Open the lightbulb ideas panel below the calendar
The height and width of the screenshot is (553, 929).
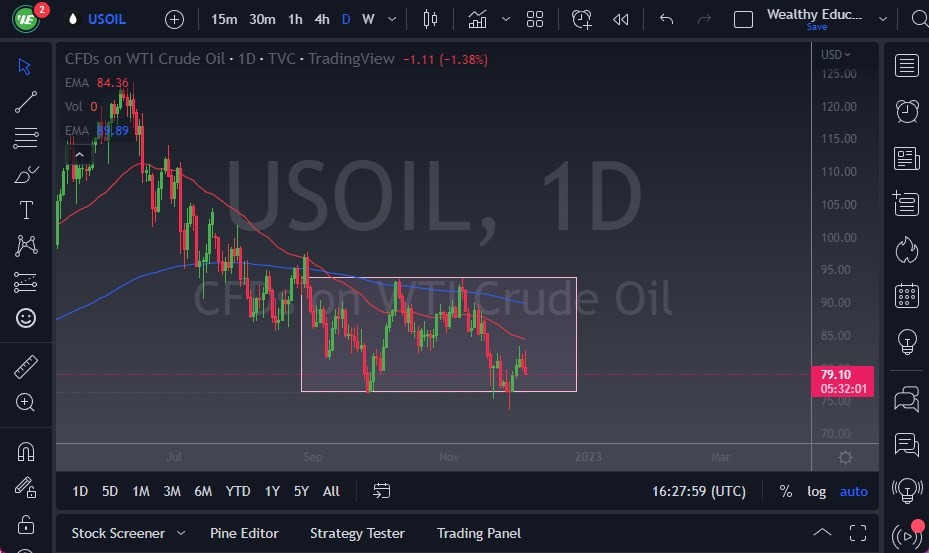click(906, 342)
